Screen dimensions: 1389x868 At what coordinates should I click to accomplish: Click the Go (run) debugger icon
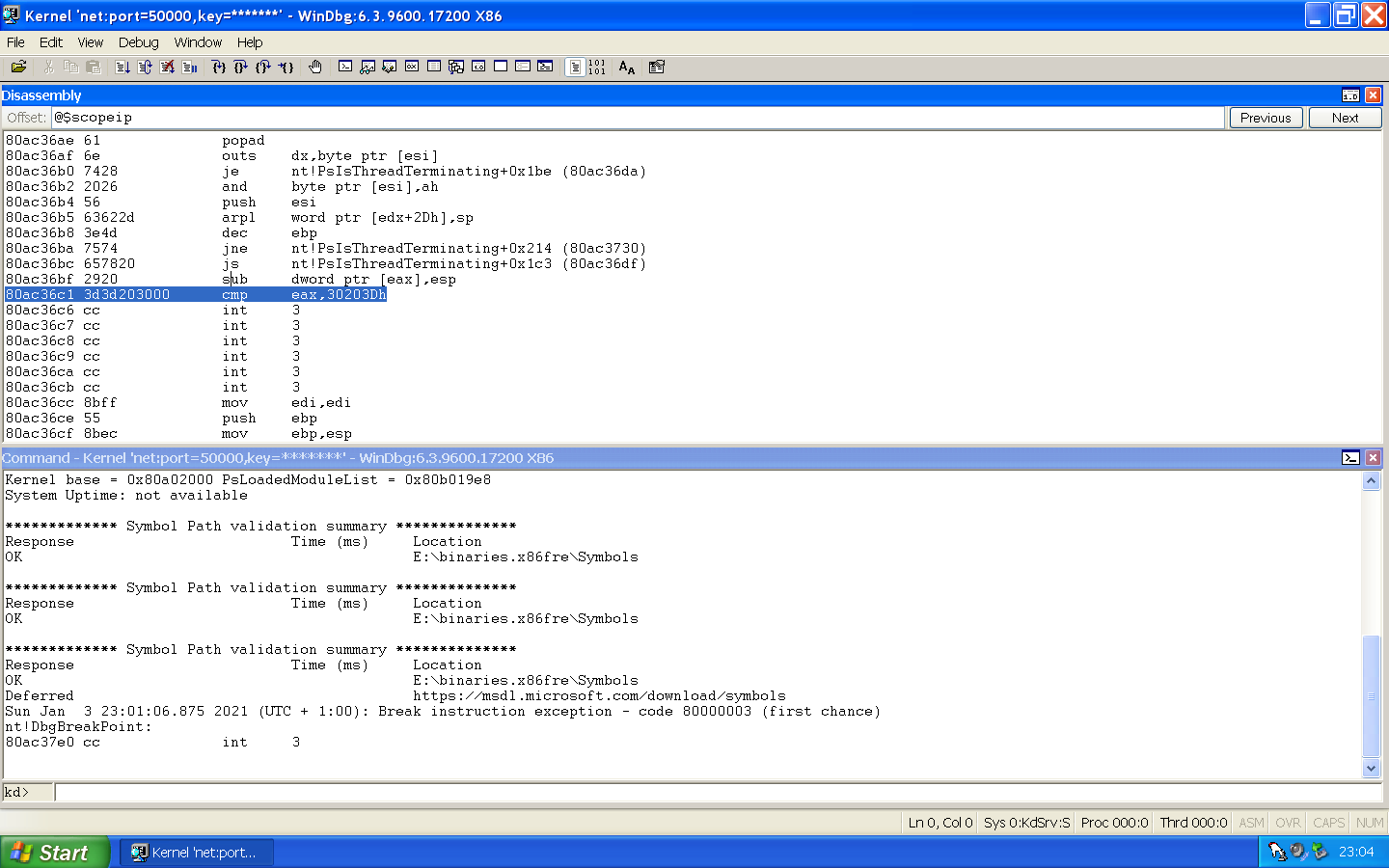click(x=123, y=67)
